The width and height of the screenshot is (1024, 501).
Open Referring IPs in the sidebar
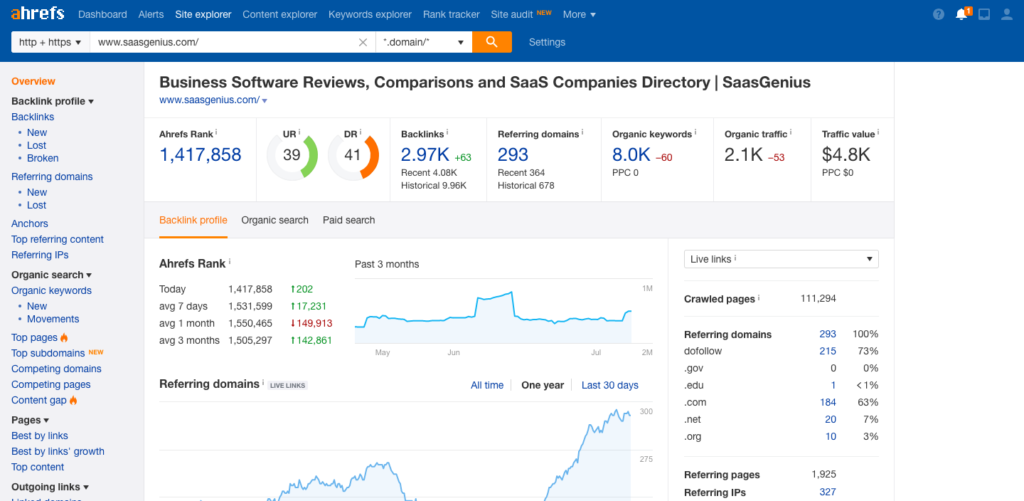(40, 255)
